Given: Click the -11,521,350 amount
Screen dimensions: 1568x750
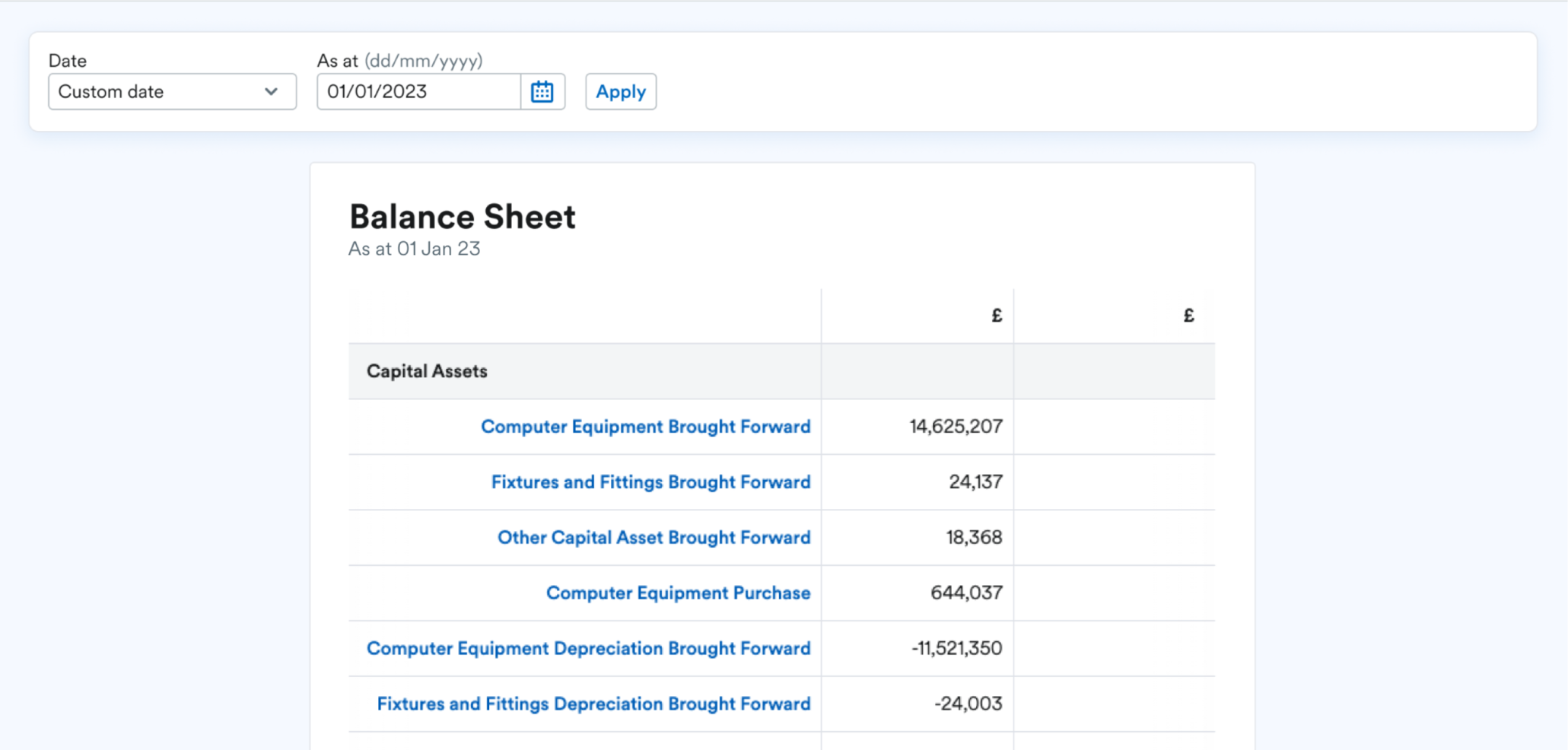Looking at the screenshot, I should (x=956, y=649).
